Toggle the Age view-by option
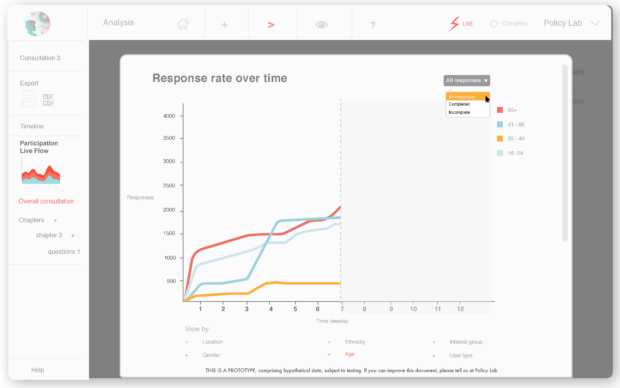Viewport: 620px width, 388px height. [x=349, y=354]
